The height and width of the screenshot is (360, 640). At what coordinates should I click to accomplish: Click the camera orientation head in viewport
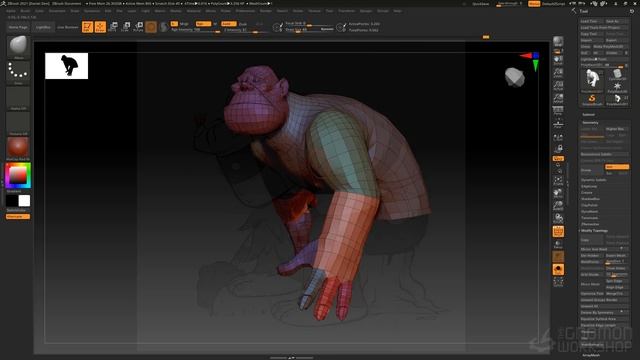click(514, 77)
